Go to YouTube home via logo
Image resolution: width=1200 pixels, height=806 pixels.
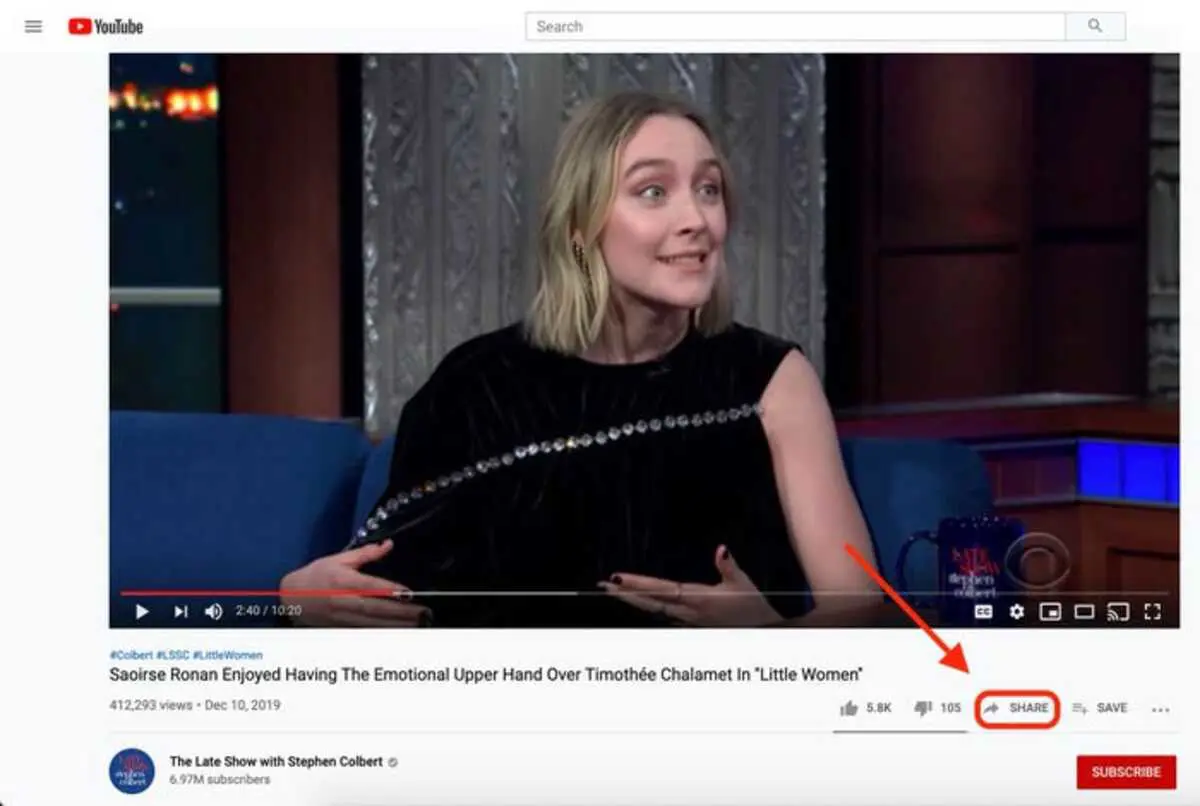(106, 27)
